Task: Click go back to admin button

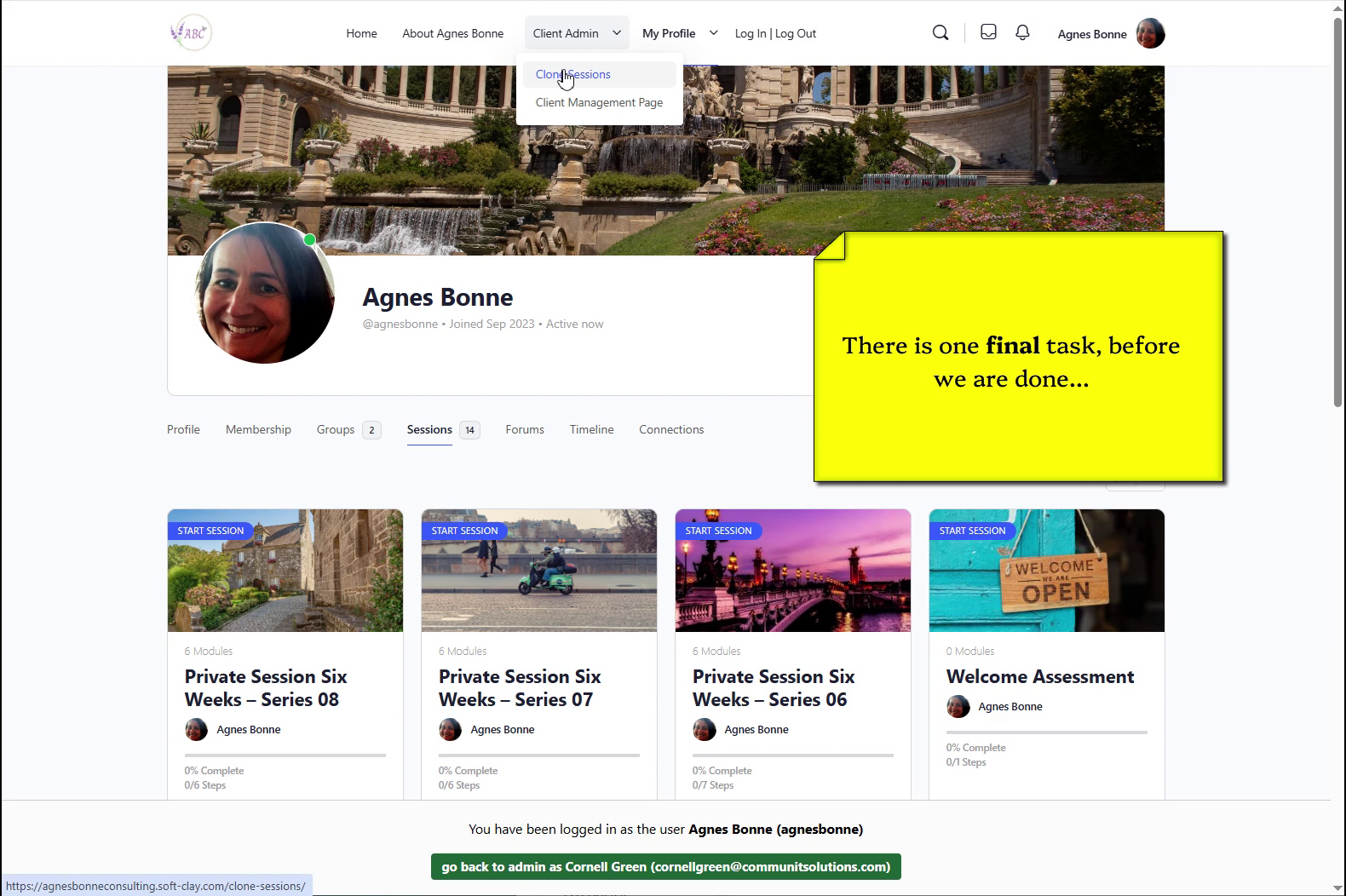Action: point(665,867)
